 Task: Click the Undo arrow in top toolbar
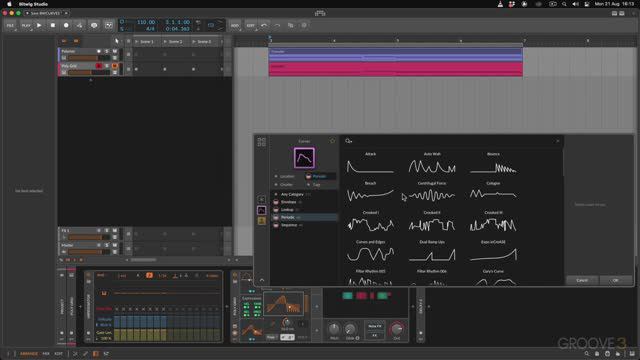[264, 25]
